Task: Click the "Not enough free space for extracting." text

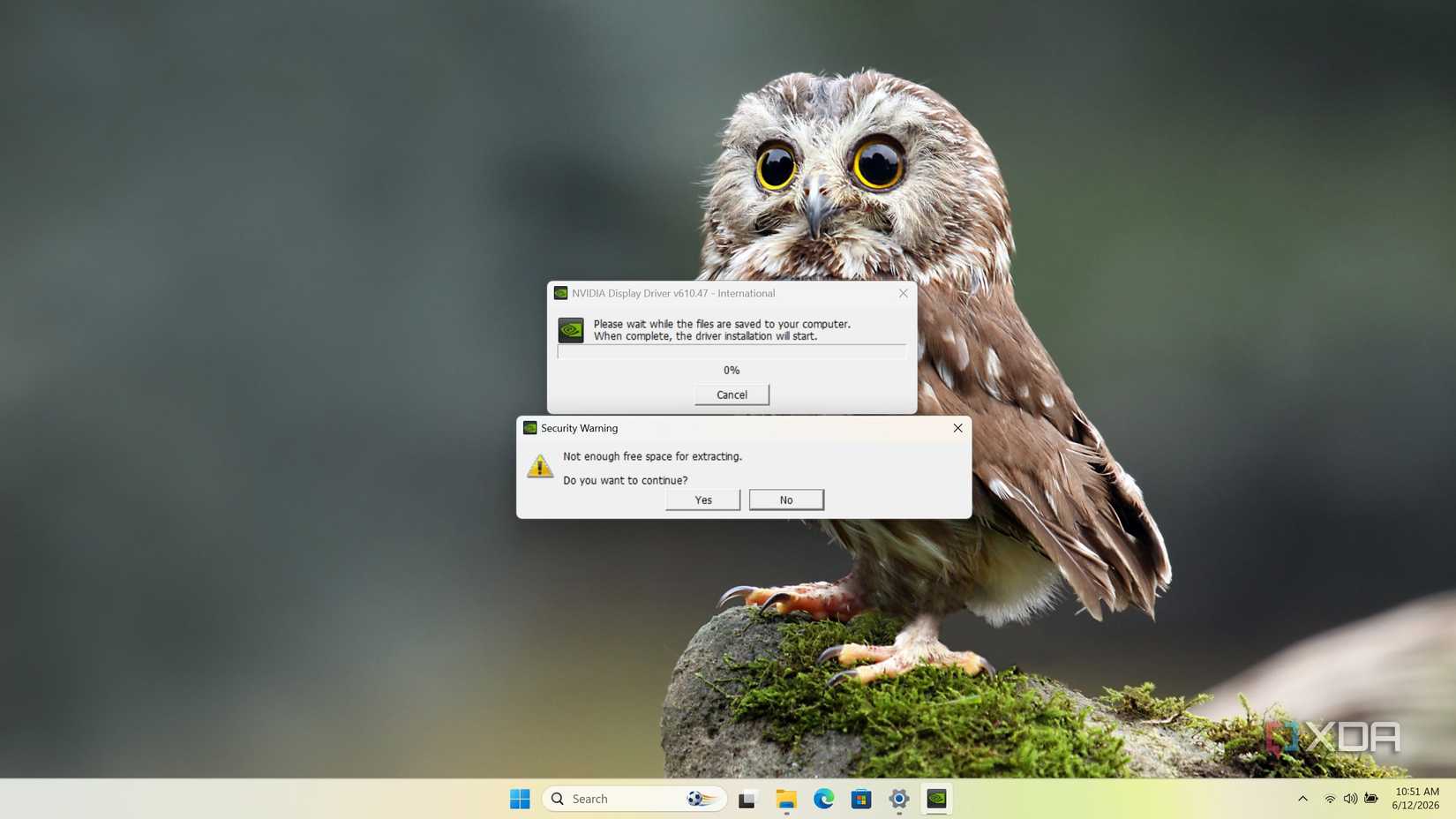Action: [652, 456]
